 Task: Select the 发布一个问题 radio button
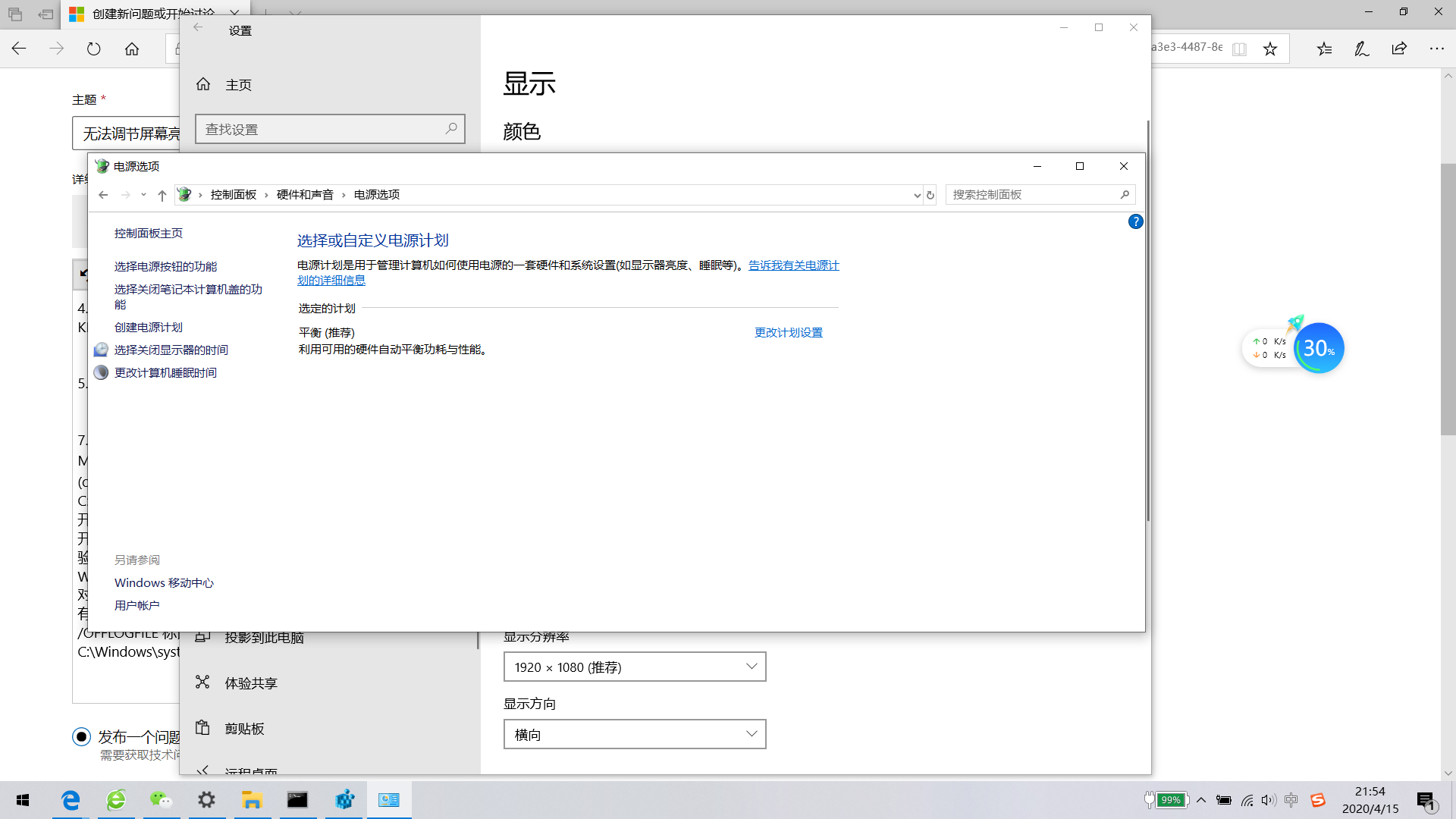82,736
